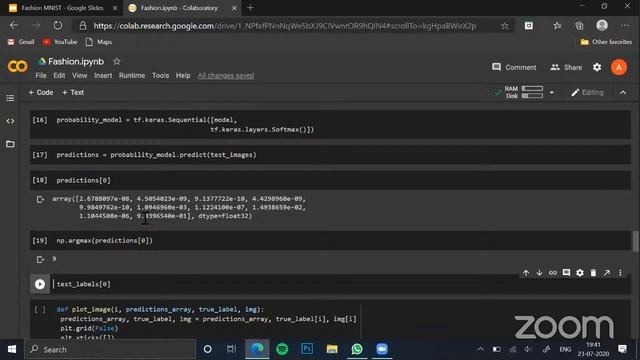Image resolution: width=640 pixels, height=360 pixels.
Task: Click the Colab CO logo
Action: tap(18, 66)
